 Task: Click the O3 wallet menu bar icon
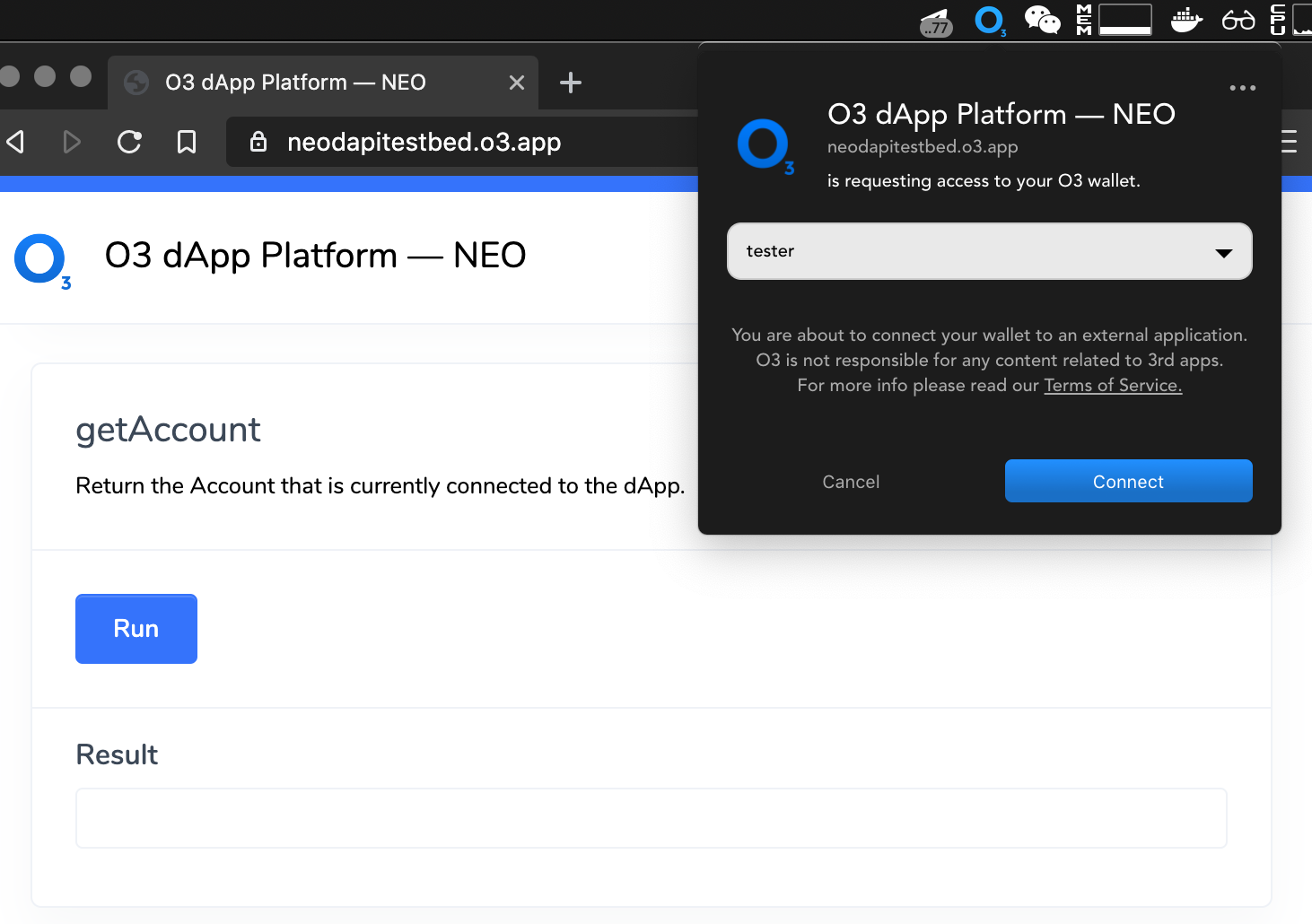coord(989,21)
